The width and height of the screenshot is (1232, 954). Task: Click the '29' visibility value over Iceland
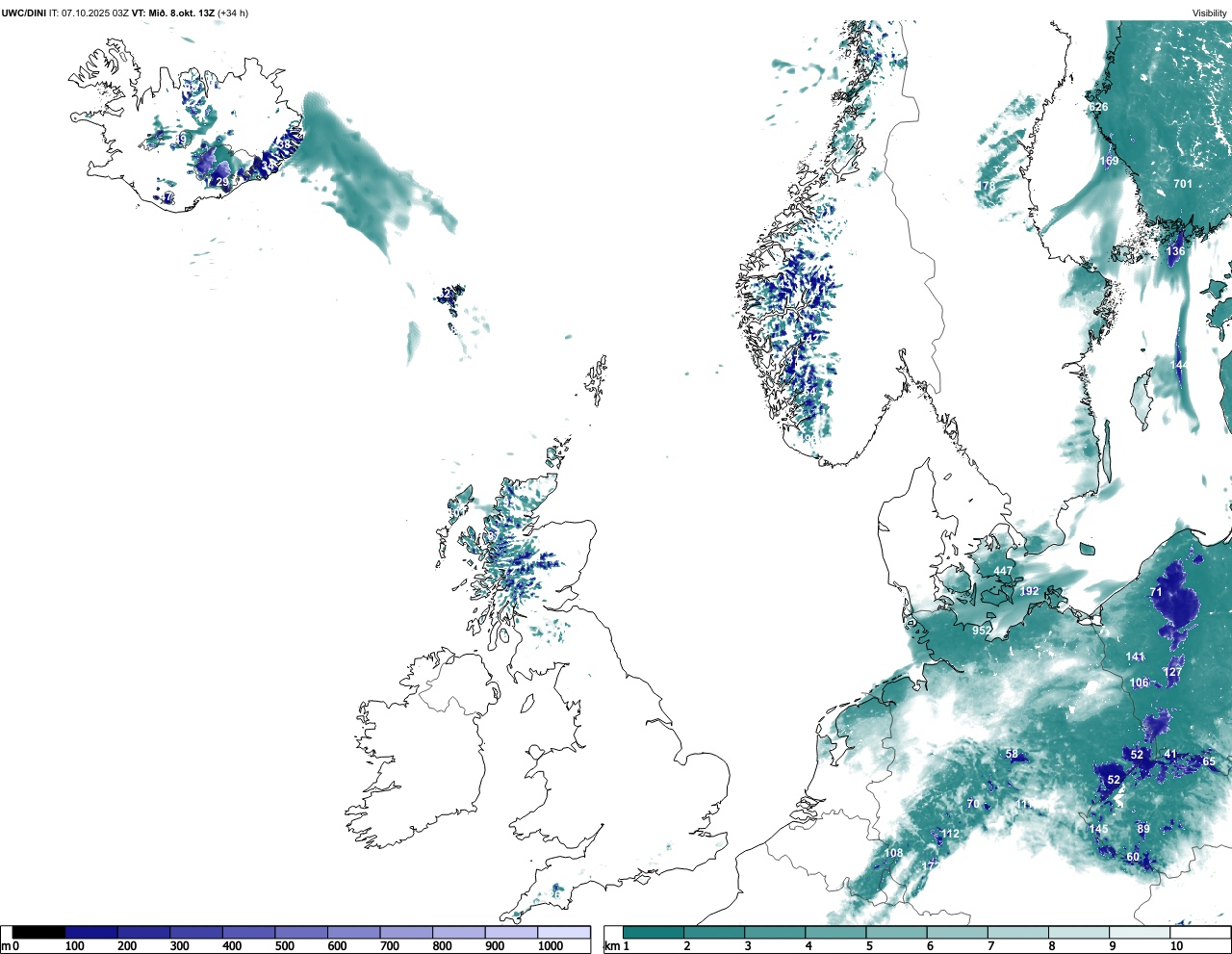pyautogui.click(x=222, y=182)
